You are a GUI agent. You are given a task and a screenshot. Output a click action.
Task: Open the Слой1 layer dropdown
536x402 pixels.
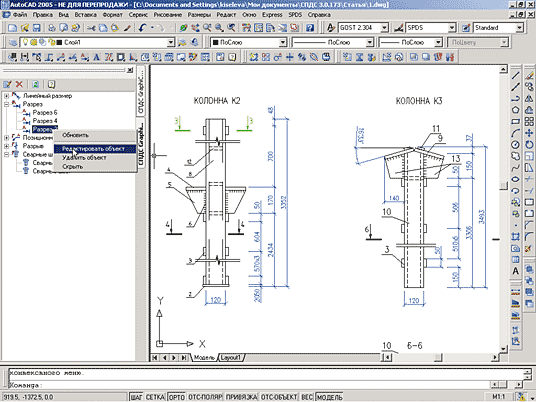[x=97, y=42]
